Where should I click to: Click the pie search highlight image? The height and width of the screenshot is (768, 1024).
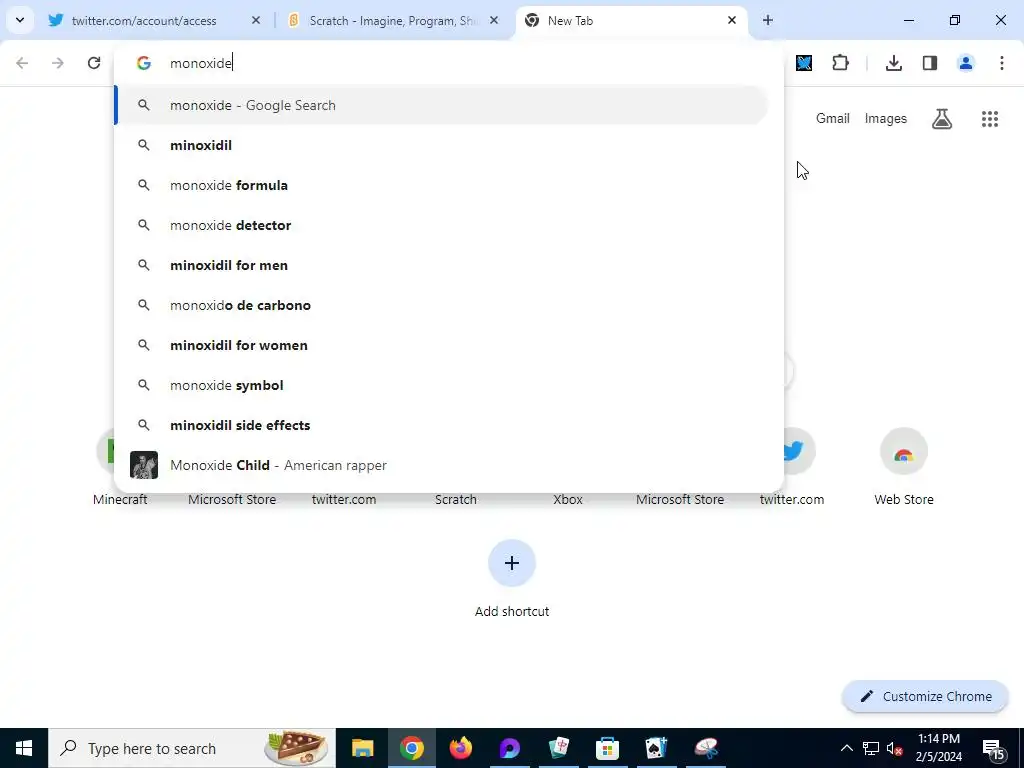[x=298, y=747]
